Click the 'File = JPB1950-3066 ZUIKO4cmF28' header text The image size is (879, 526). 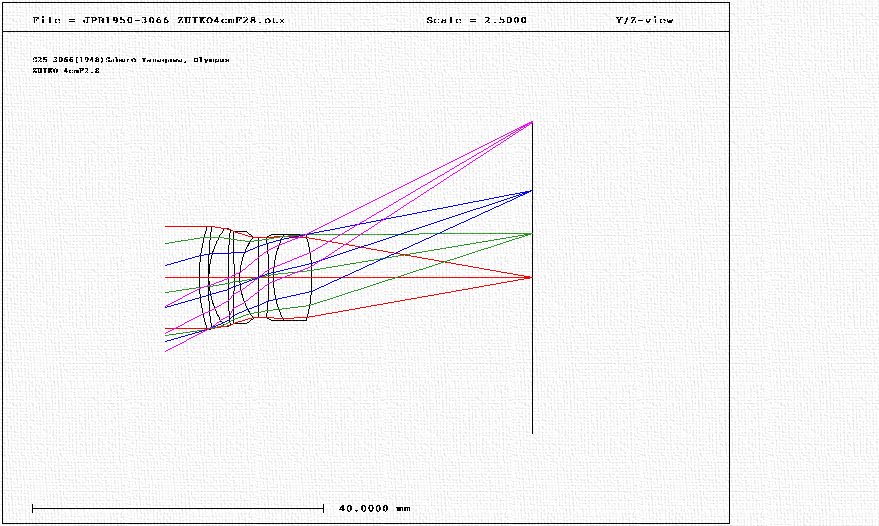[x=159, y=20]
